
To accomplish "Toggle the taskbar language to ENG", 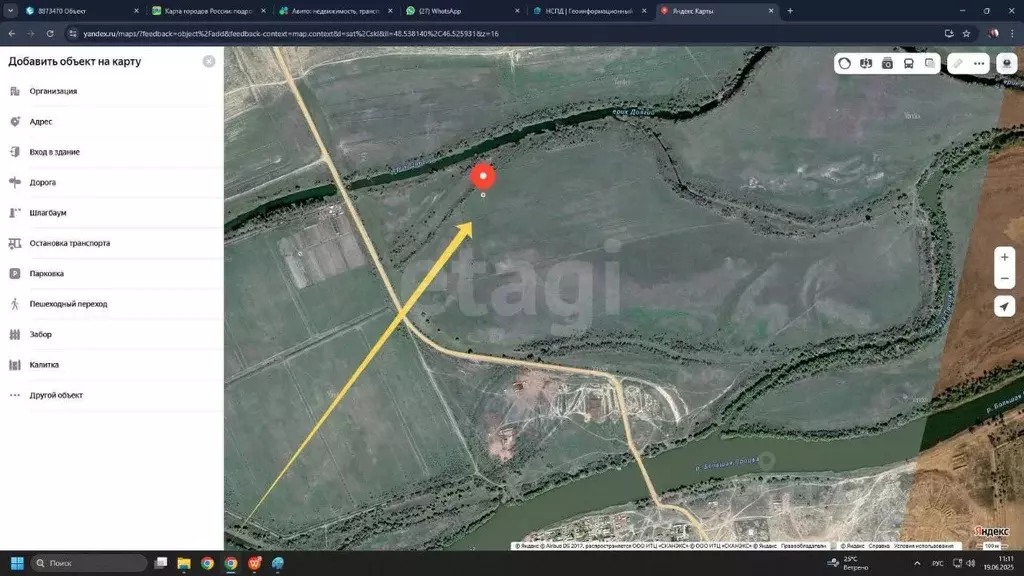I will pos(938,563).
